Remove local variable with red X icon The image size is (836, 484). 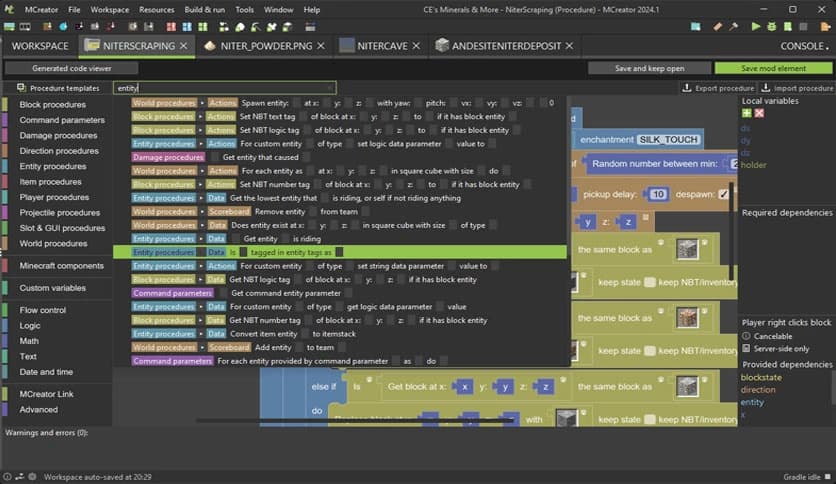pos(759,114)
